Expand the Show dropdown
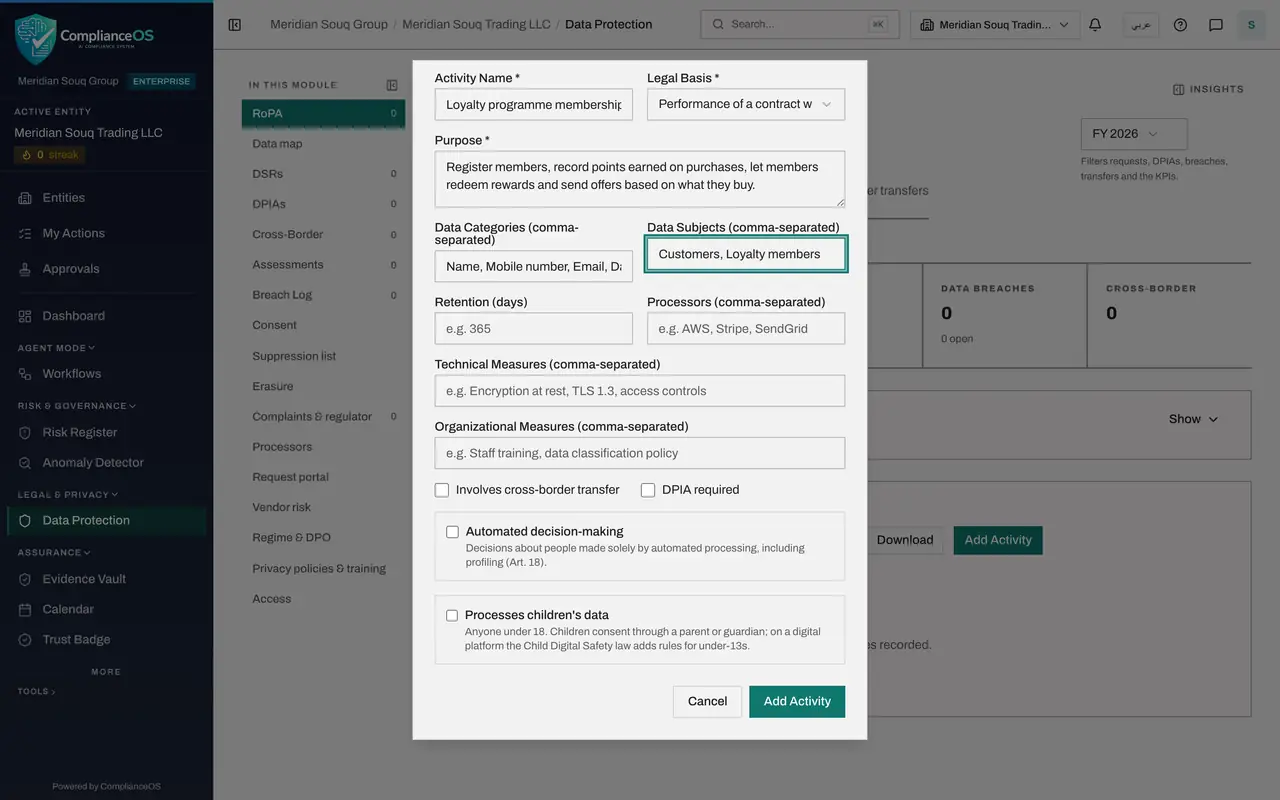The image size is (1280, 800). 1194,419
